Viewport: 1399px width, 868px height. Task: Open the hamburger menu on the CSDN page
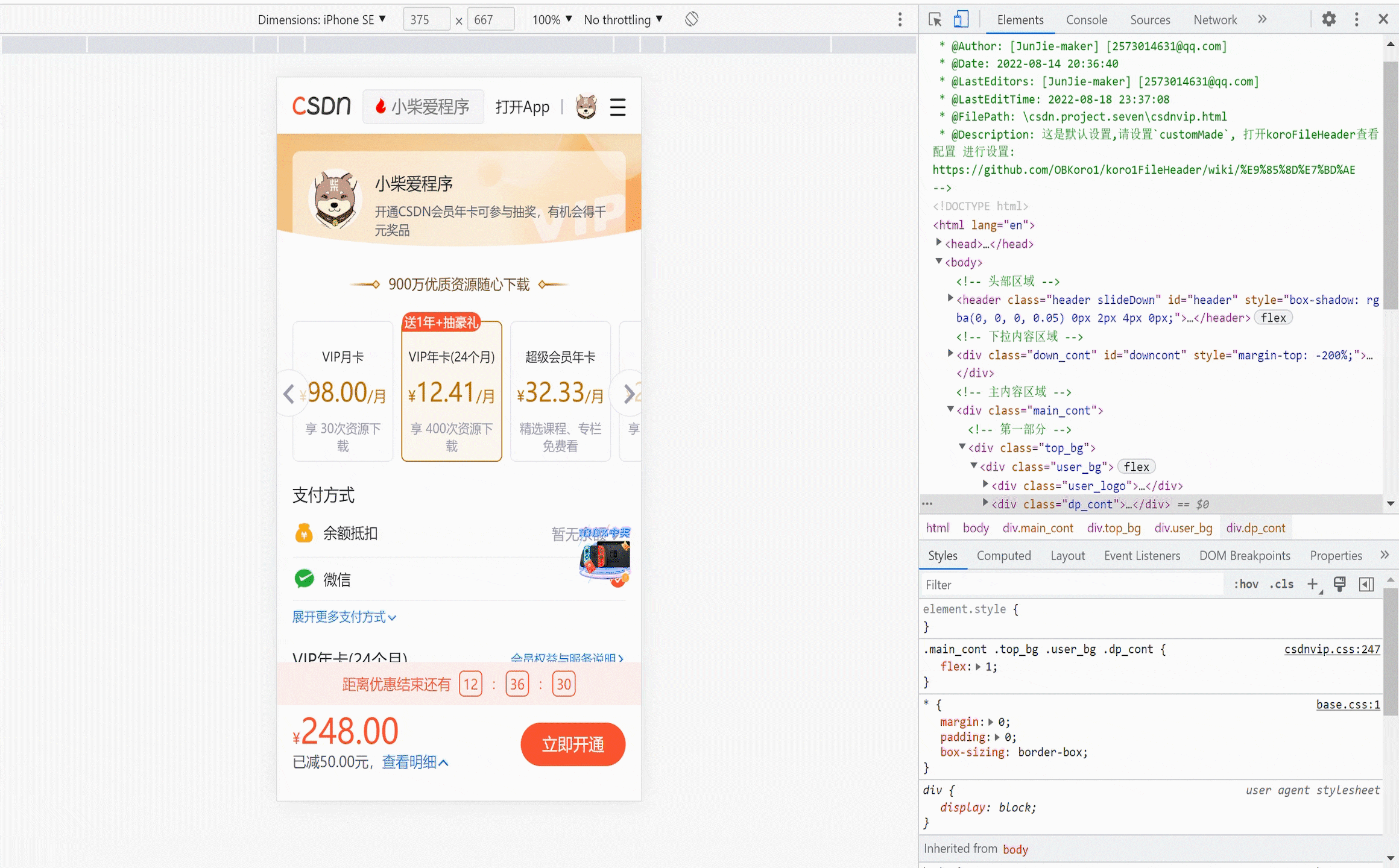click(617, 107)
